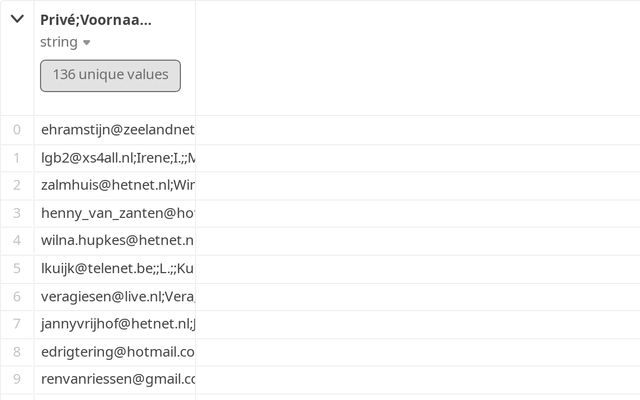Select row index 4
The height and width of the screenshot is (400, 640).
pos(17,240)
